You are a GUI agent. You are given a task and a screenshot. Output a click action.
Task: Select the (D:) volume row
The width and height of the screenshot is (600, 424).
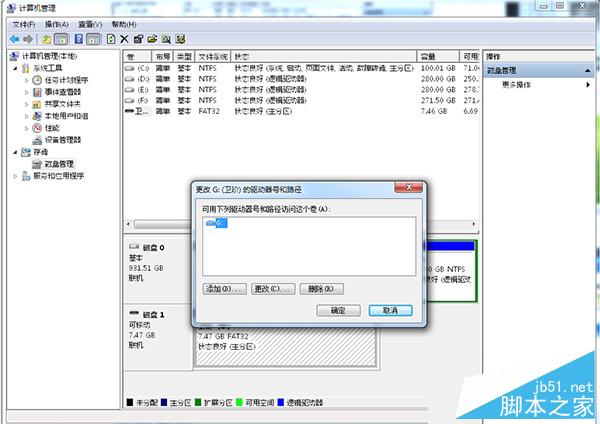click(x=301, y=79)
